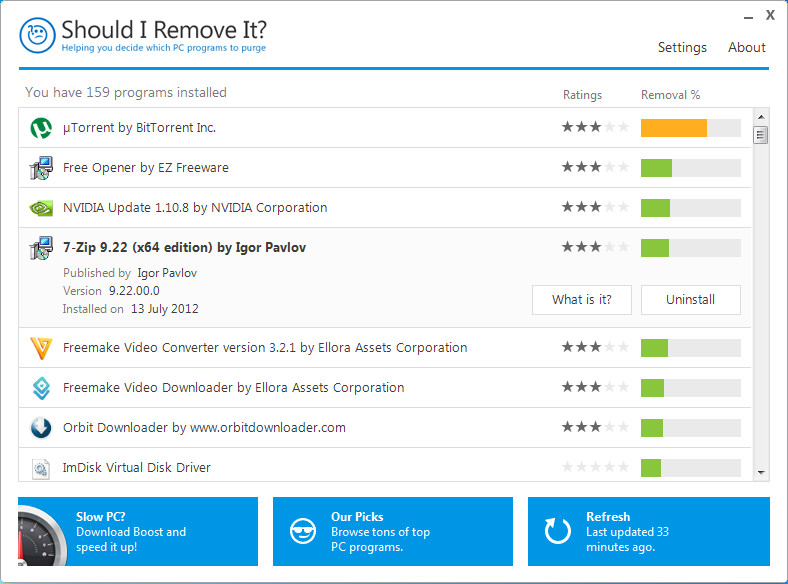Click the star rating for Orbit Downloader
788x584 pixels.
coord(595,427)
